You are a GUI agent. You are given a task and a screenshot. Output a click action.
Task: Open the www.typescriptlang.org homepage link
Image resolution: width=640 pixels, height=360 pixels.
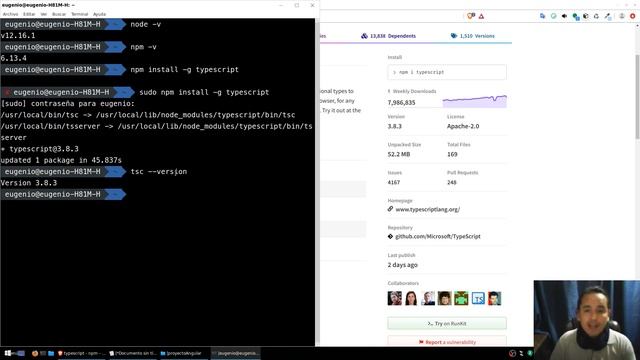[x=427, y=209]
